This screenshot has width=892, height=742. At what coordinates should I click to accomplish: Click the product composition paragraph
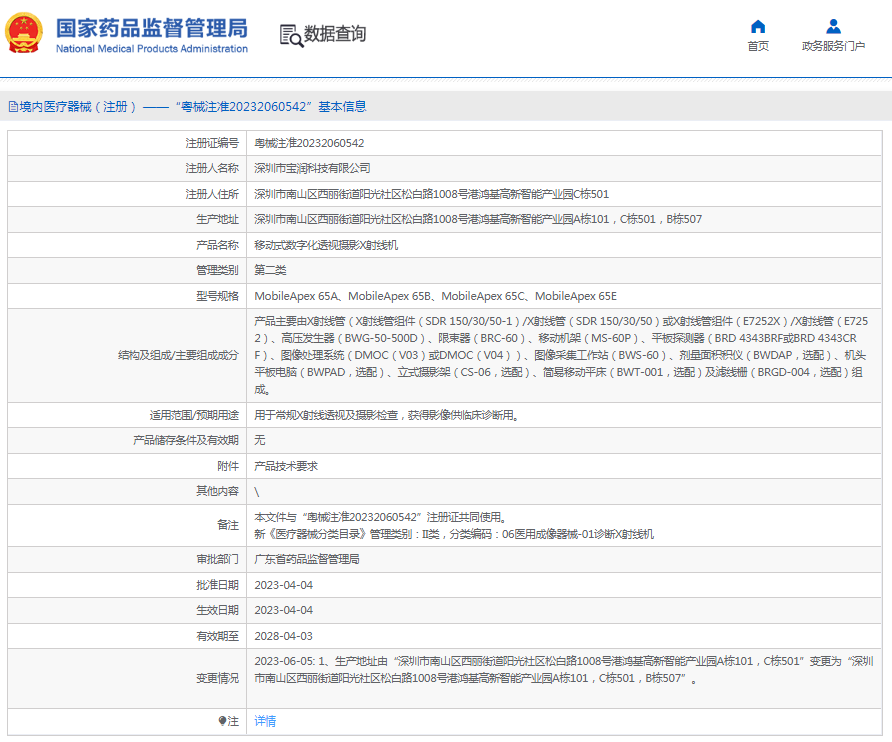(561, 355)
